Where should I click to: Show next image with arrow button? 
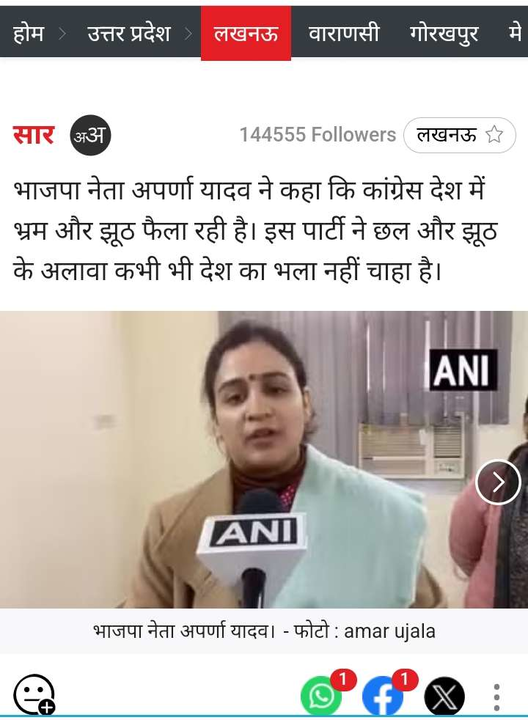coord(498,482)
